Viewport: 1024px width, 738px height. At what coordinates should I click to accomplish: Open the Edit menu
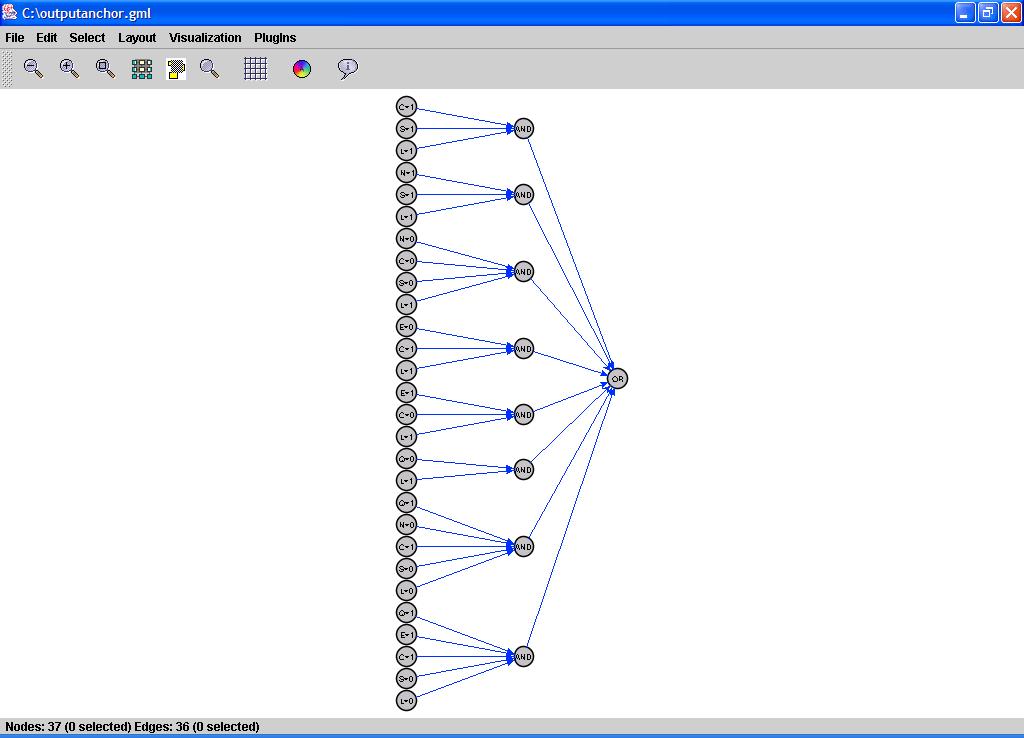point(47,38)
